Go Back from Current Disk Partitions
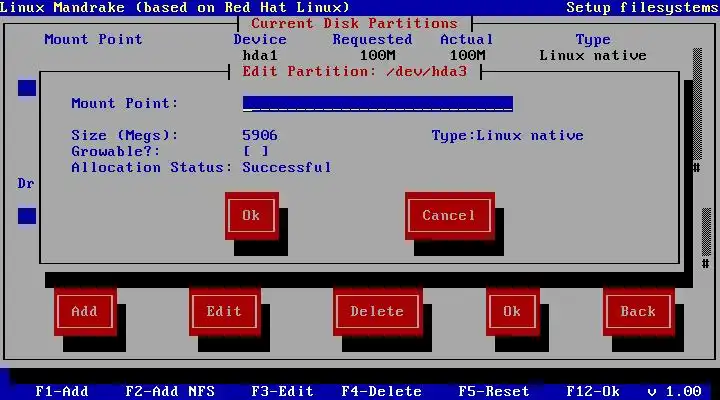 pos(639,311)
